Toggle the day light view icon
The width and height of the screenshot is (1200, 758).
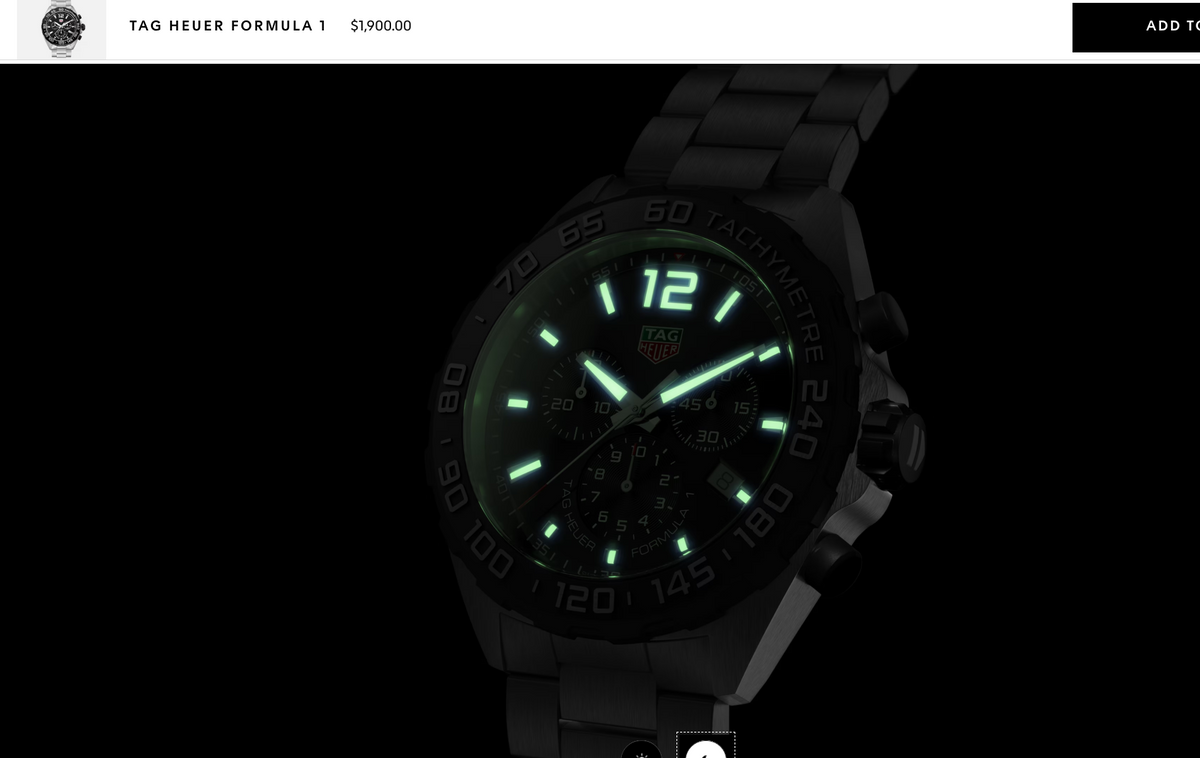click(x=640, y=750)
